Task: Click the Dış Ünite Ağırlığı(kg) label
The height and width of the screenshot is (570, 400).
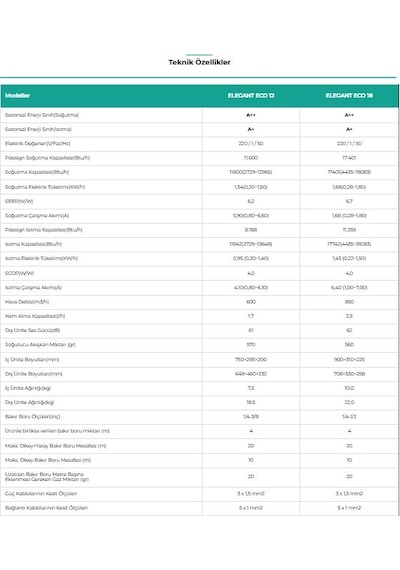Action: (29, 402)
